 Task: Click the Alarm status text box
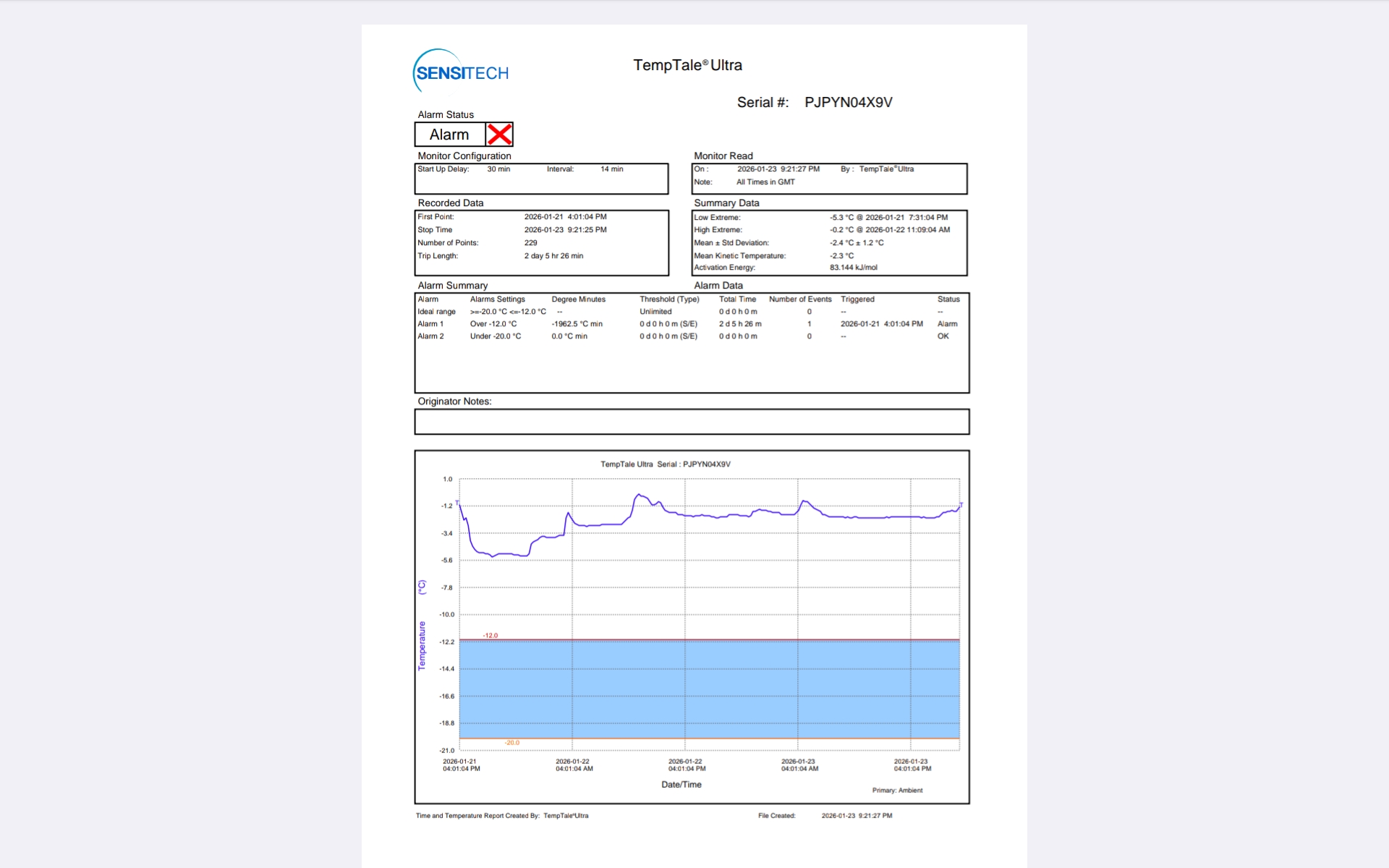click(449, 135)
